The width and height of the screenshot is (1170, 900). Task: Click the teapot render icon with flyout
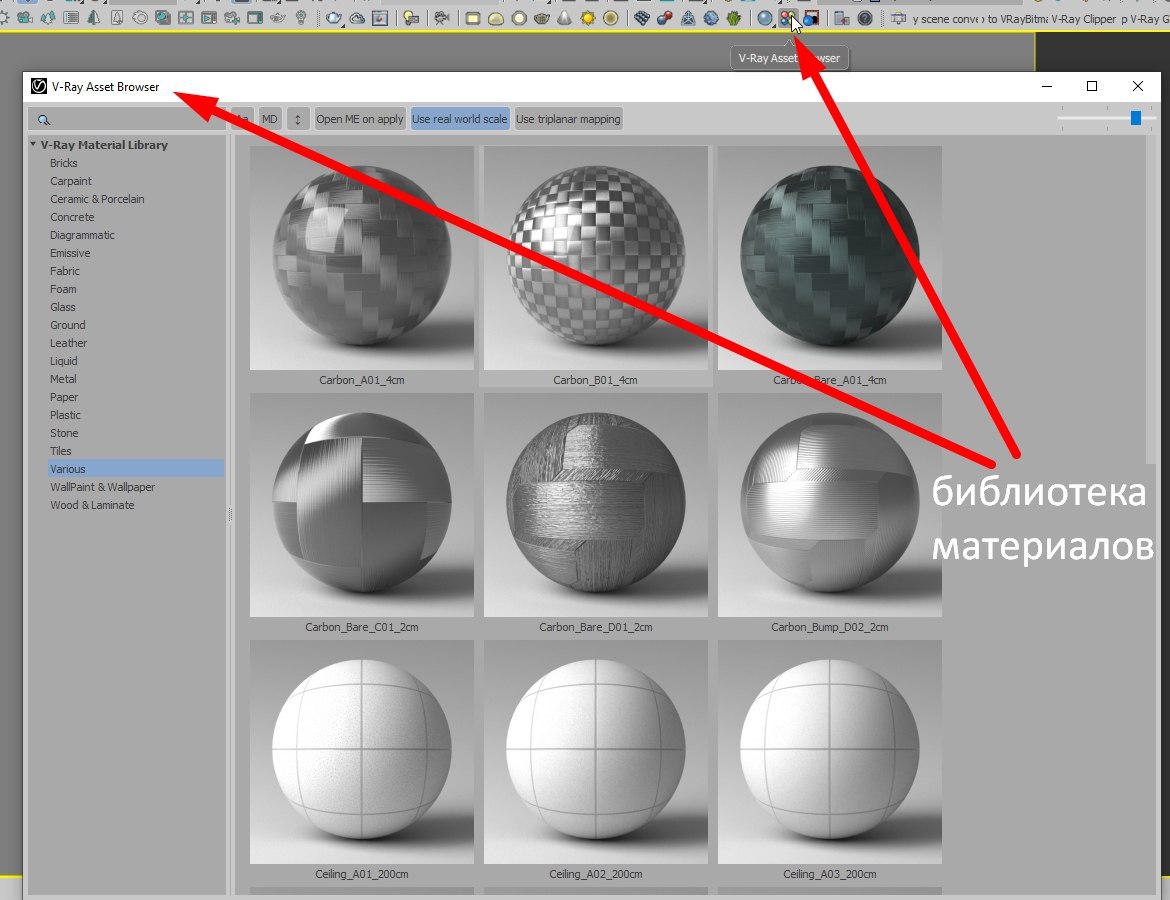coord(334,18)
